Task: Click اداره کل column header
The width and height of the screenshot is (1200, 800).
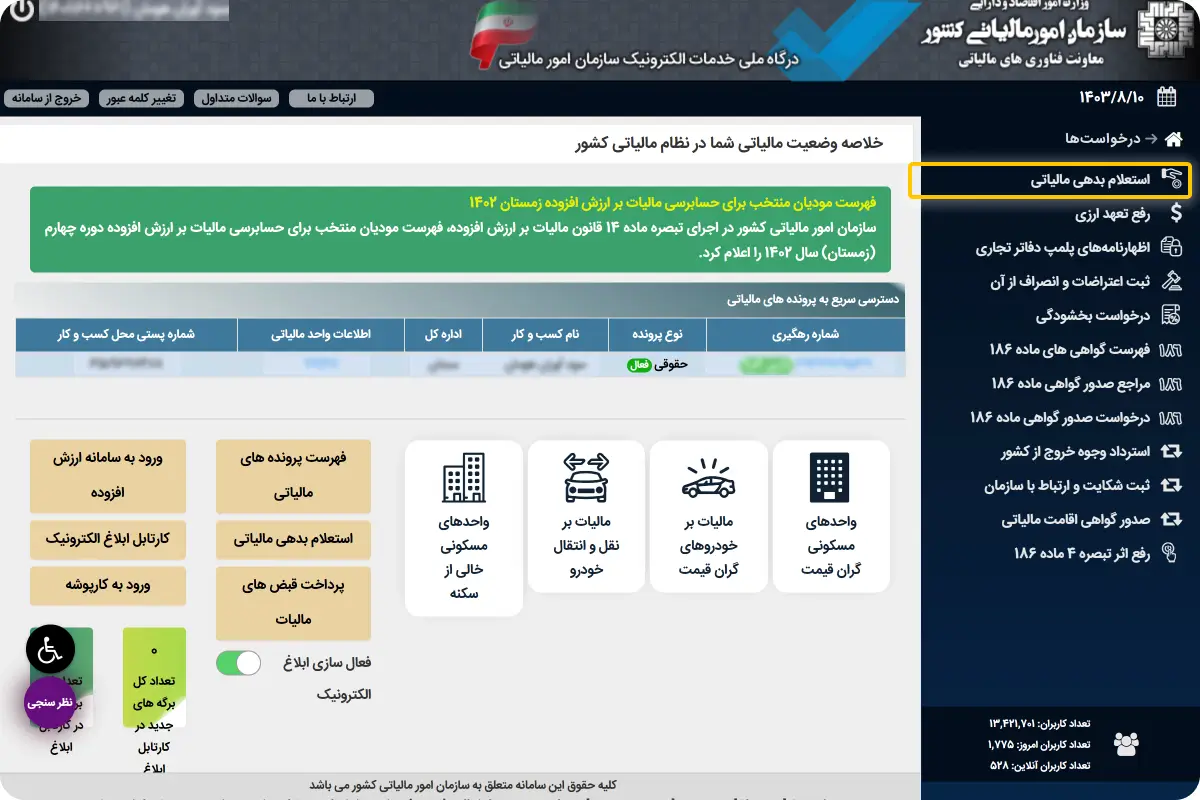Action: tap(443, 335)
